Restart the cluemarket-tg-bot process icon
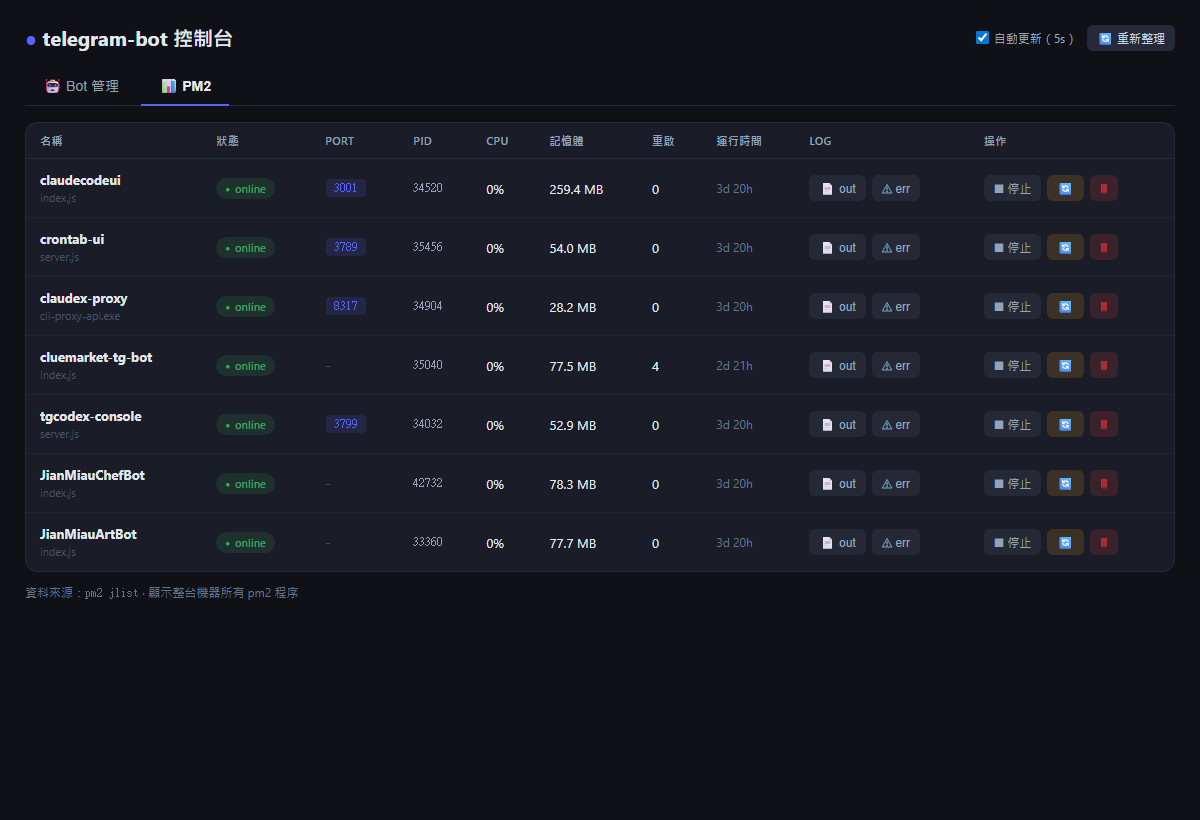The image size is (1200, 820). [x=1065, y=365]
